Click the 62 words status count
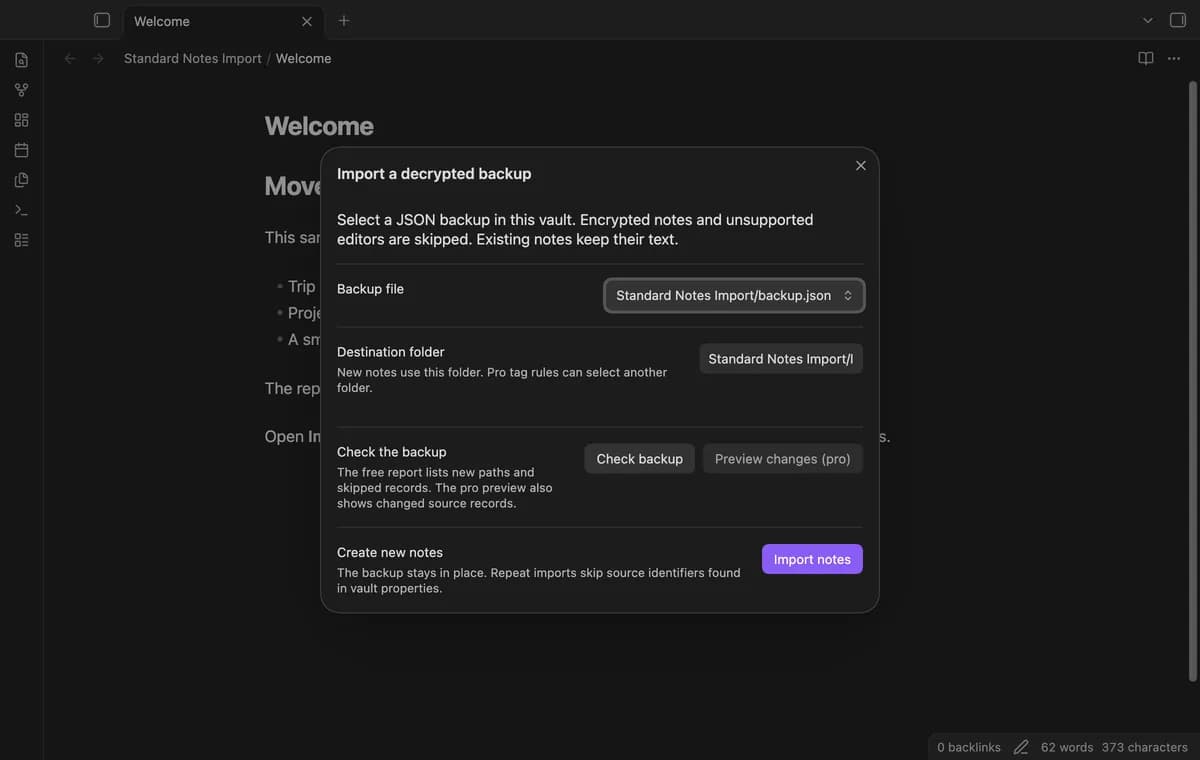The width and height of the screenshot is (1200, 760). click(1066, 747)
